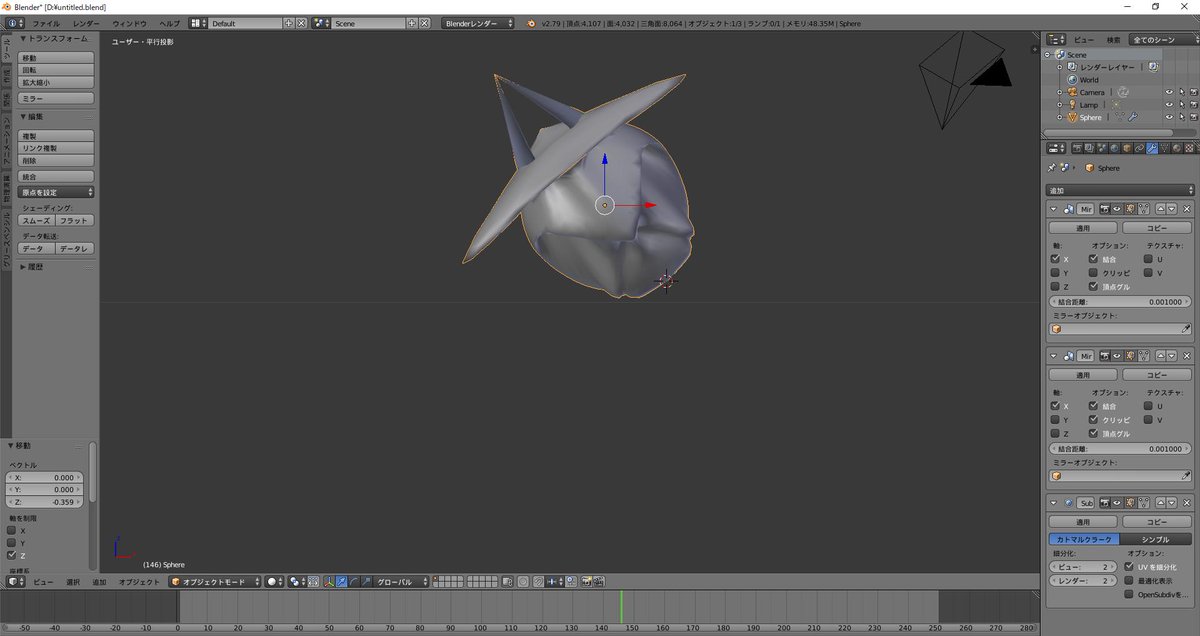Open the World properties tab icon
Viewport: 1200px width, 636px height.
coord(1114,148)
